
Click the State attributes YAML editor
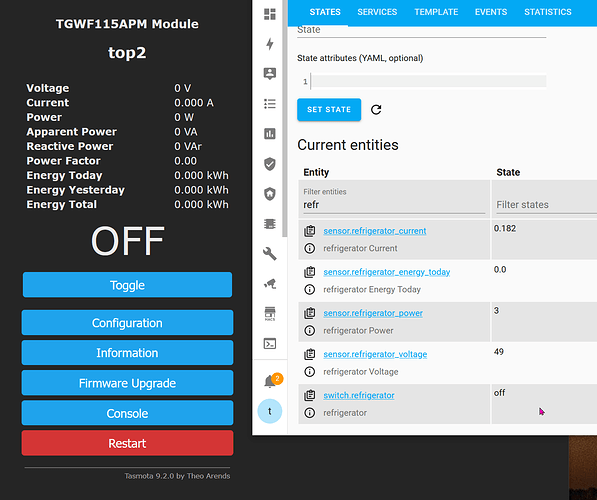point(428,81)
